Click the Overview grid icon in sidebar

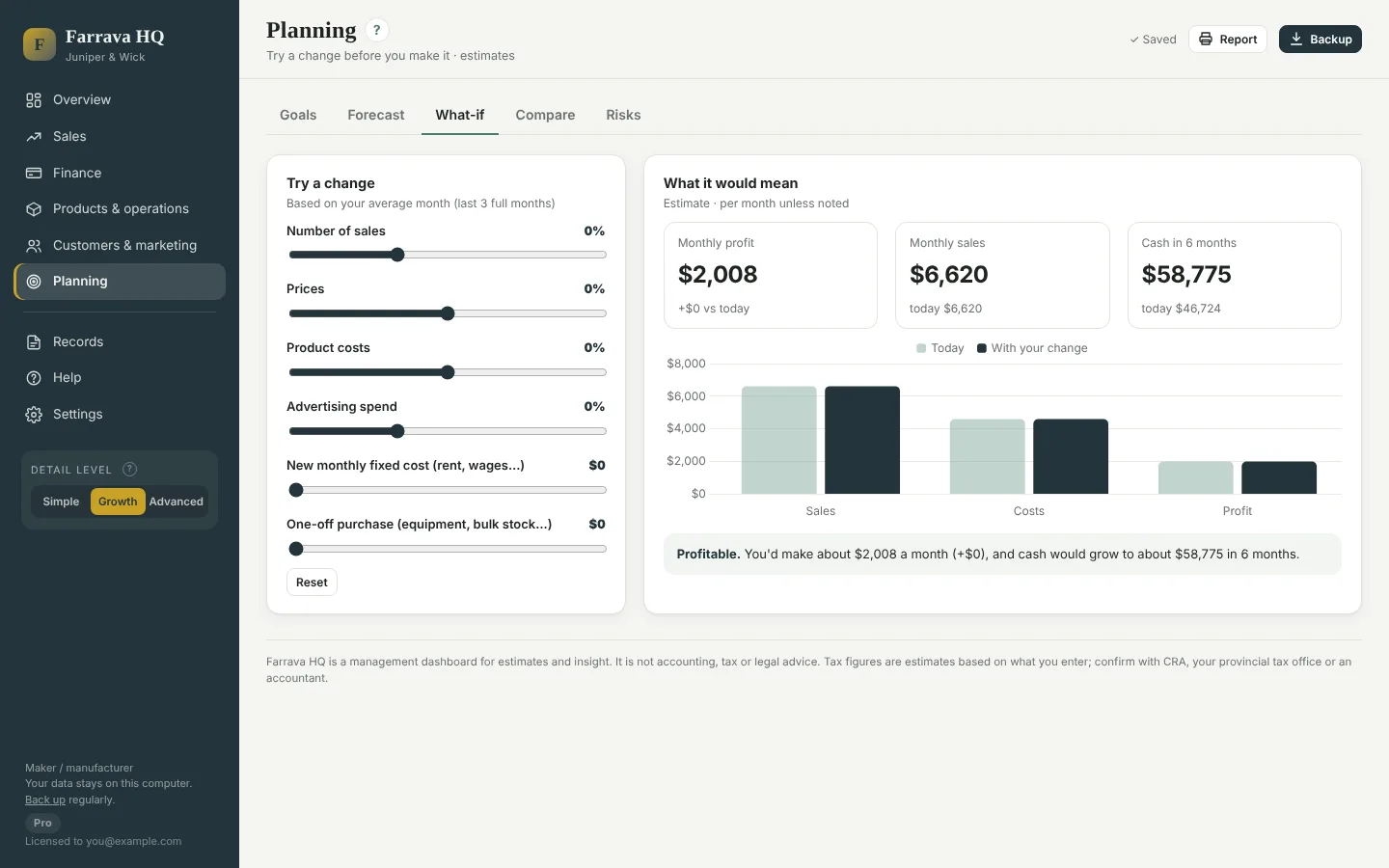point(34,100)
